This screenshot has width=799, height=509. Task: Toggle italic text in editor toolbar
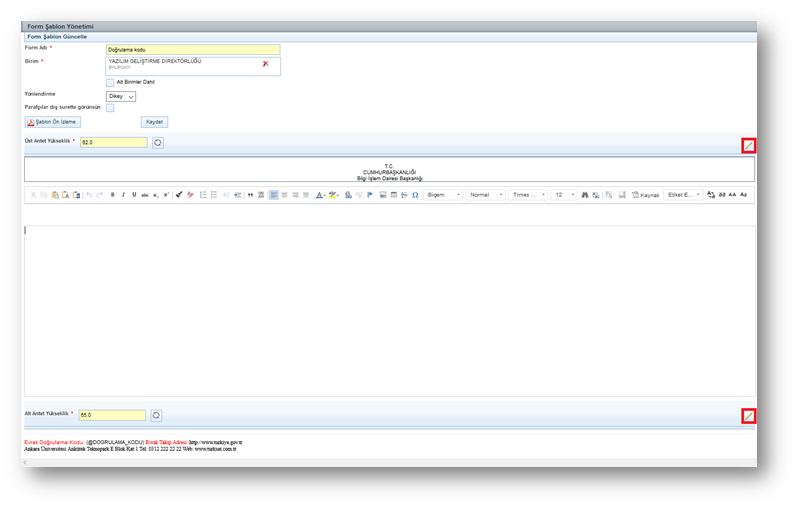[123, 195]
